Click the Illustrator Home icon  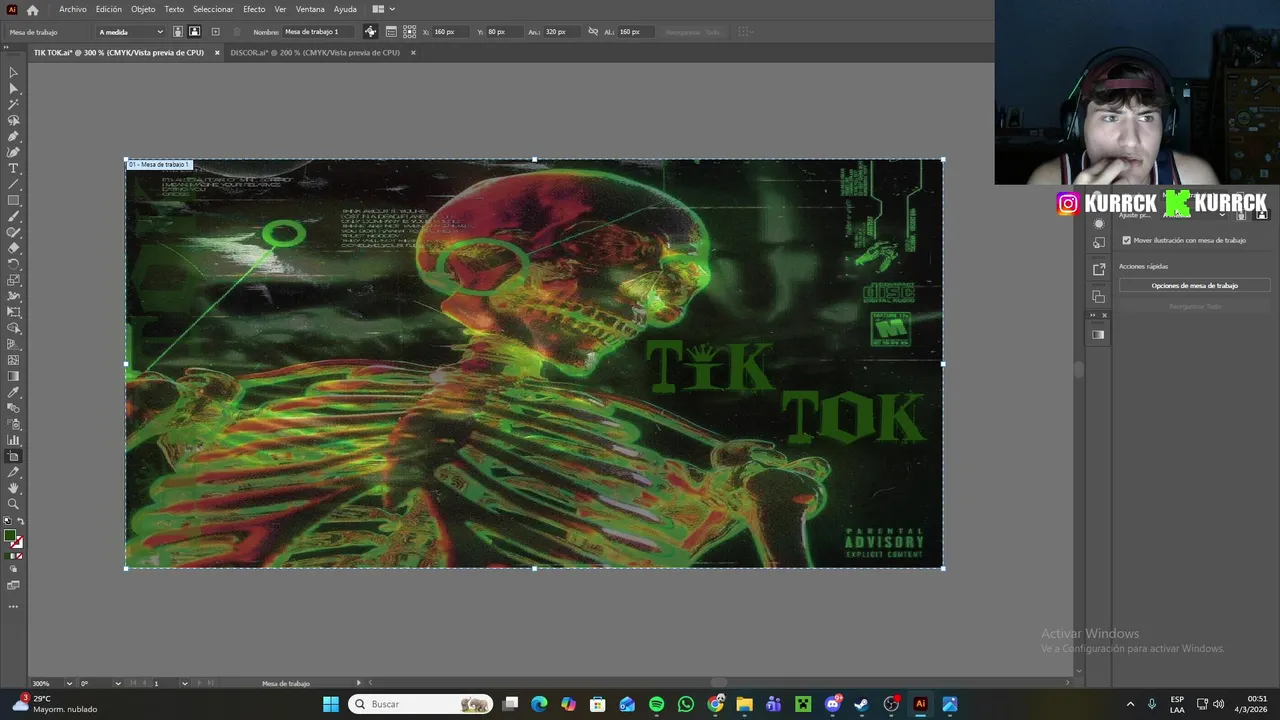[x=33, y=10]
